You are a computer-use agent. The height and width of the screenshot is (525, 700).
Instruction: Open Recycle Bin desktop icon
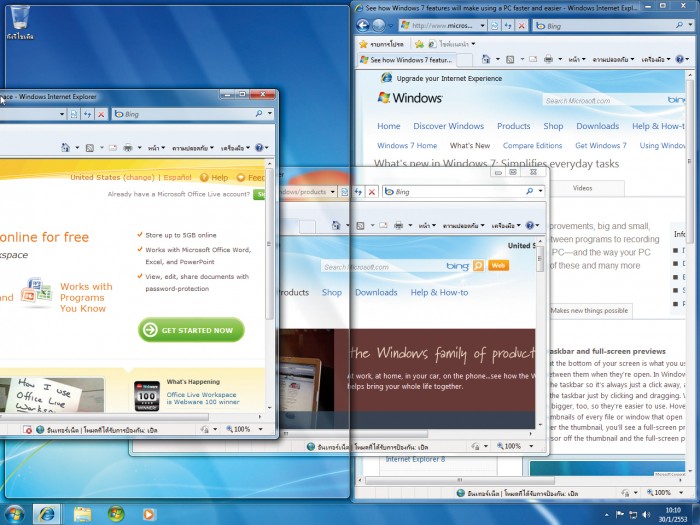[20, 22]
